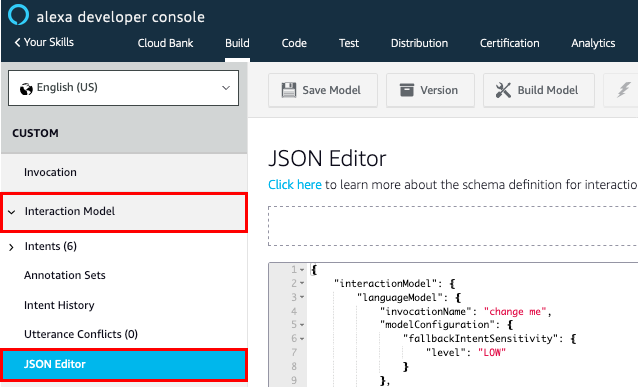Collapse the Interaction Model section
The width and height of the screenshot is (638, 387).
pos(11,212)
